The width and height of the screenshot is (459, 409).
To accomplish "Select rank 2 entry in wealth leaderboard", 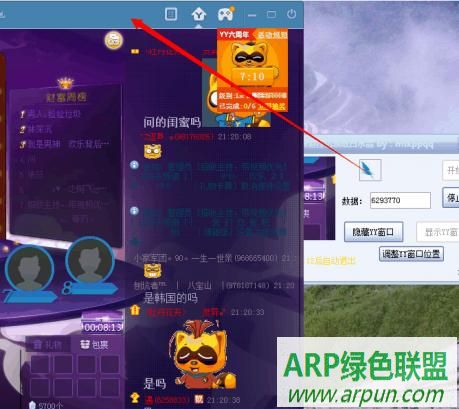I will tap(36, 129).
